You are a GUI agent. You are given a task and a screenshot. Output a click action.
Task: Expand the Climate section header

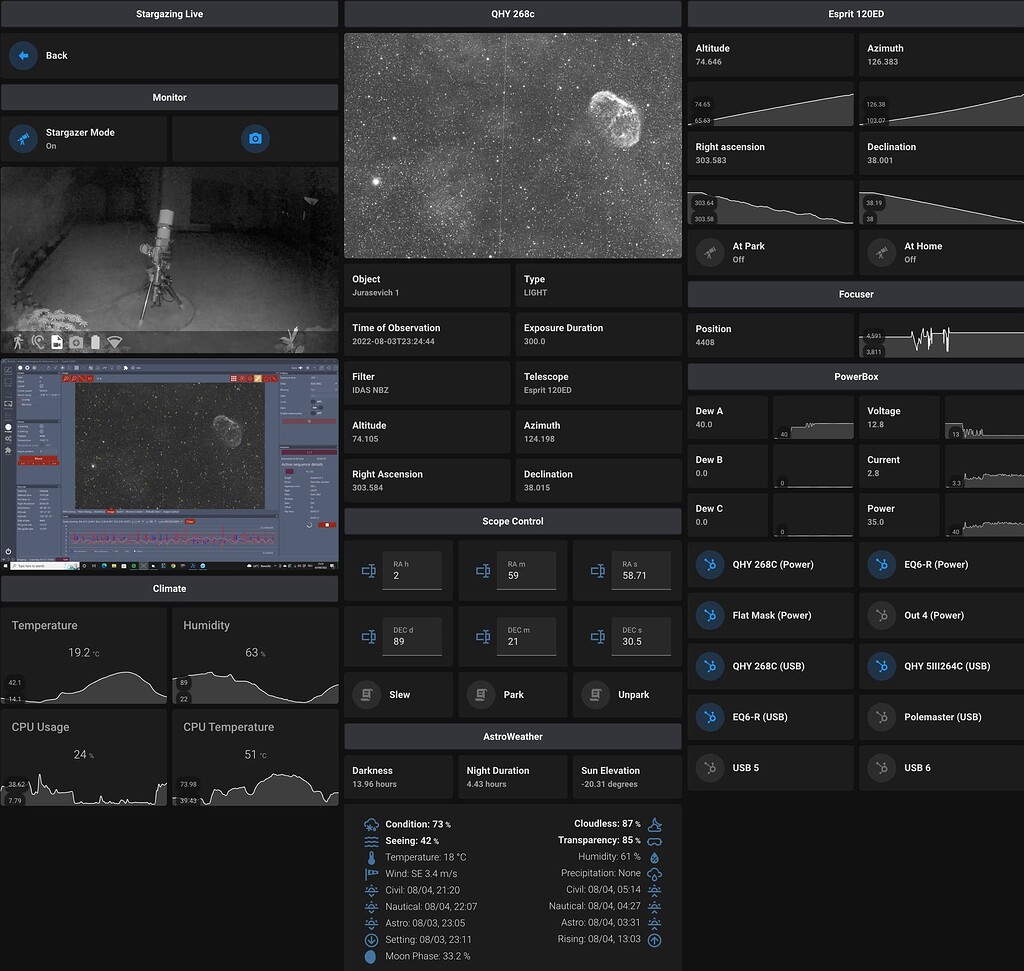coord(169,589)
